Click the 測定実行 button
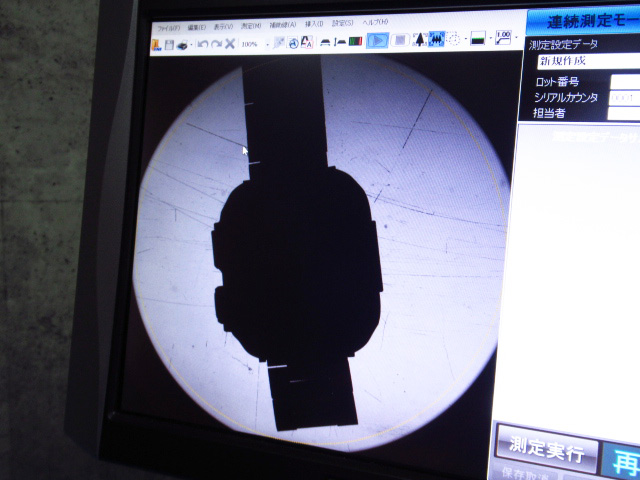The width and height of the screenshot is (640, 480). coord(547,449)
